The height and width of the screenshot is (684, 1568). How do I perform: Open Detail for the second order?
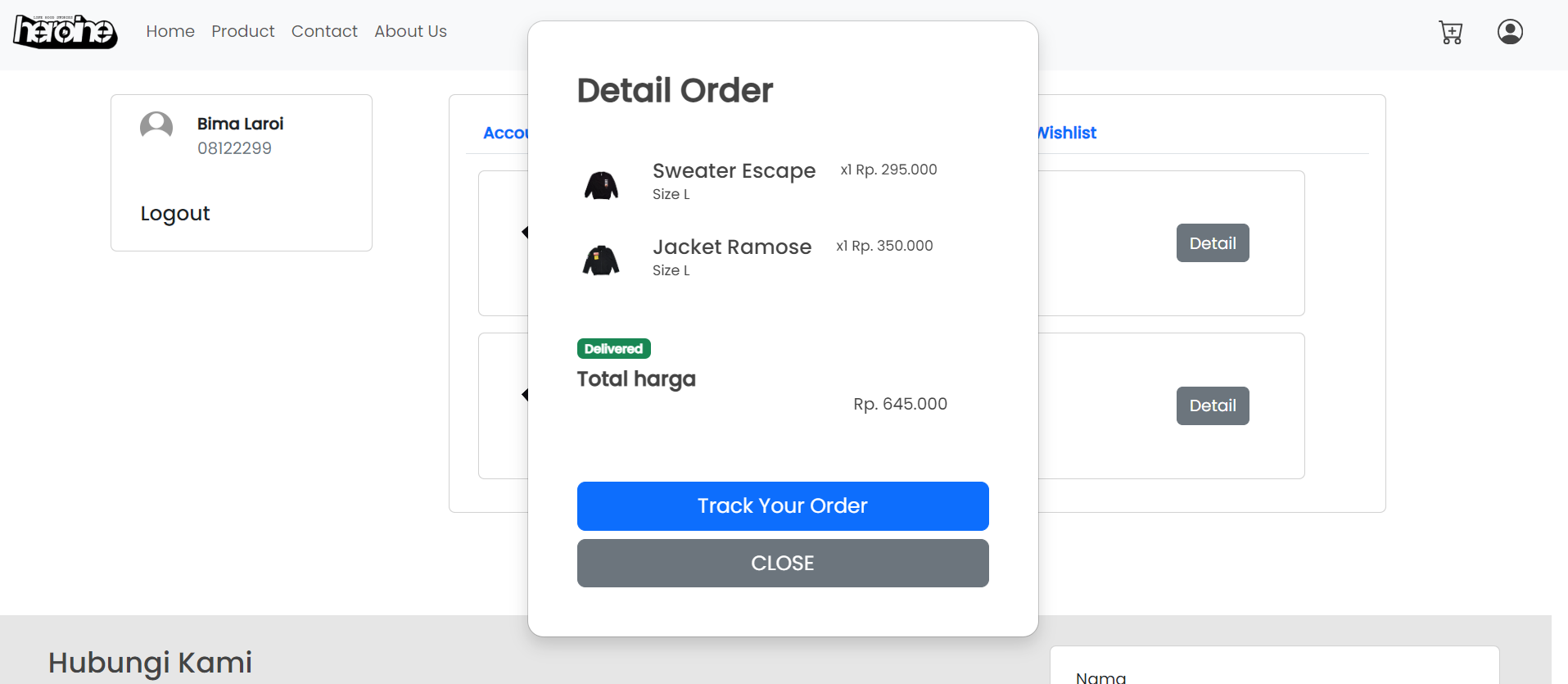coord(1213,405)
